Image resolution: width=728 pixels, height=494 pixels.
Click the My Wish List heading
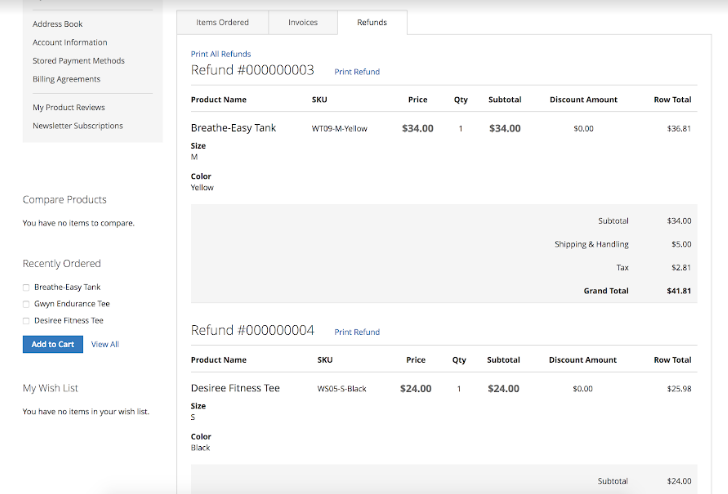50,388
